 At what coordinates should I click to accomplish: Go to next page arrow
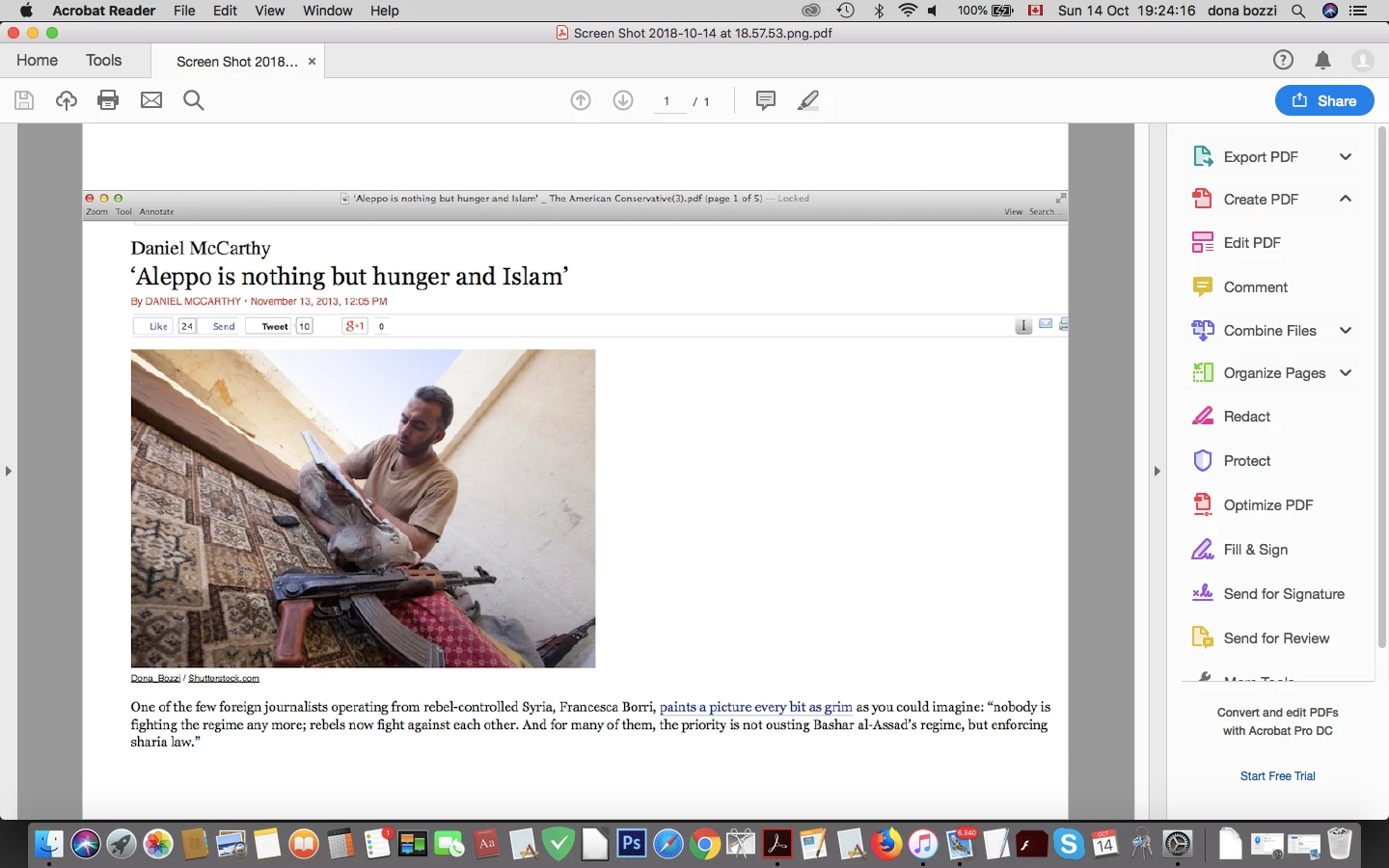(623, 100)
